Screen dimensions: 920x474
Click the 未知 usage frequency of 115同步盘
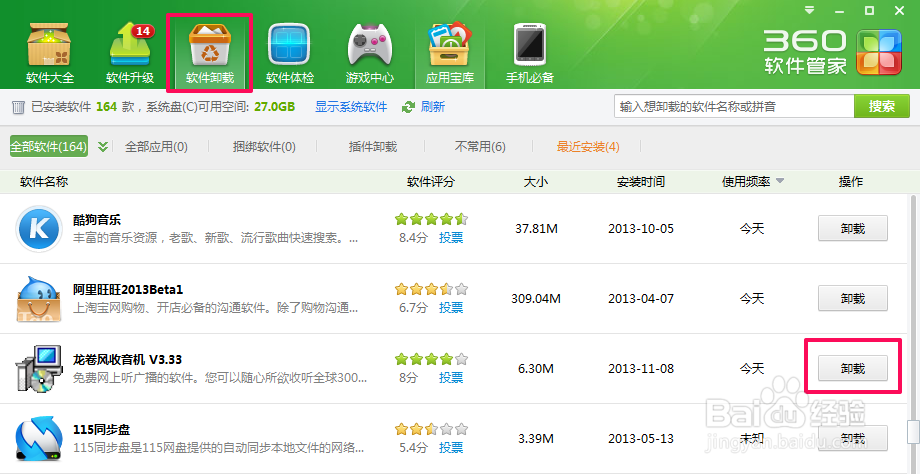pyautogui.click(x=752, y=438)
